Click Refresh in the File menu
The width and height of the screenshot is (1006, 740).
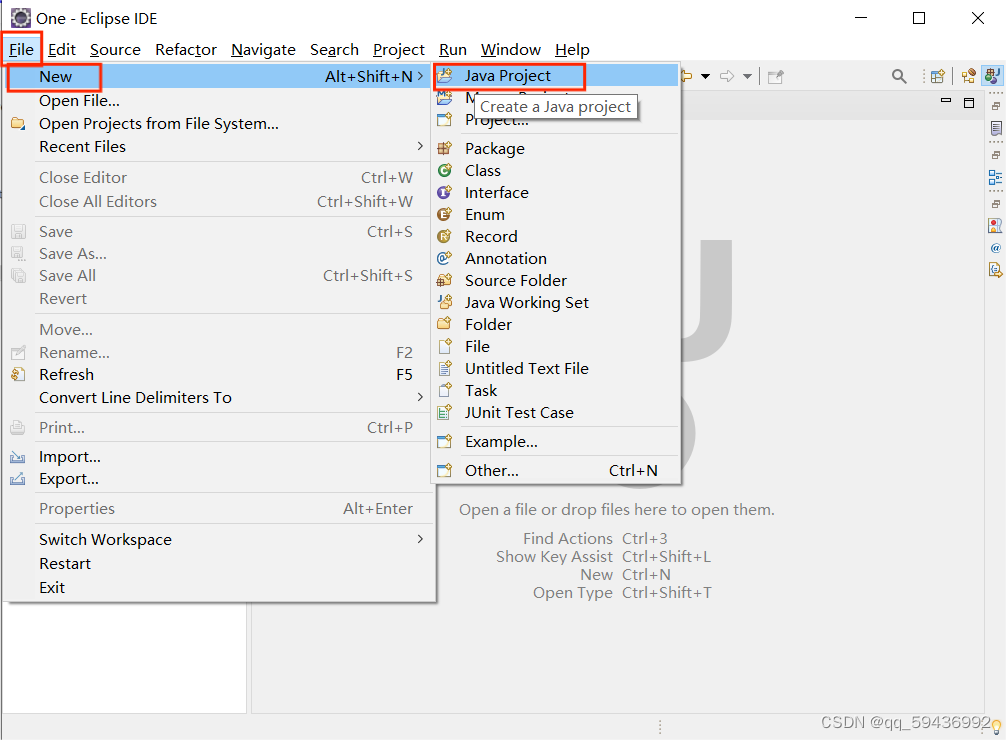coord(217,374)
